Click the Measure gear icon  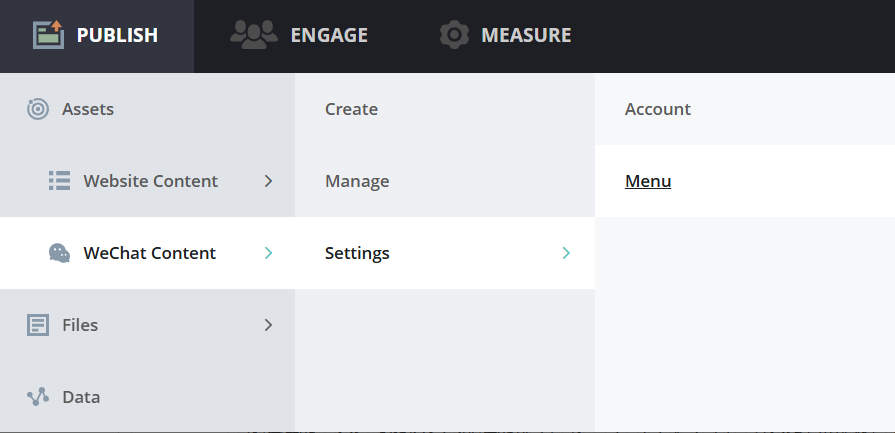point(455,35)
